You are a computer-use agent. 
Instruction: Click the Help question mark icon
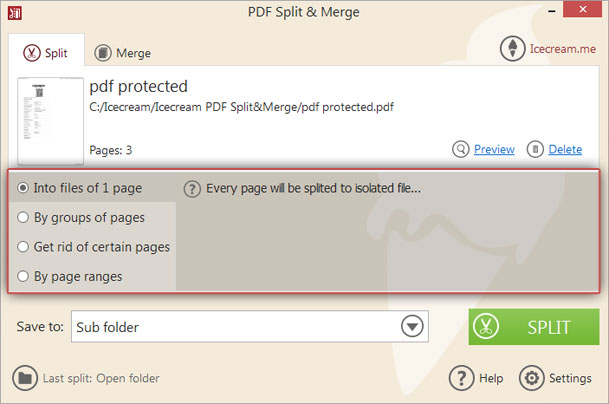pyautogui.click(x=460, y=378)
